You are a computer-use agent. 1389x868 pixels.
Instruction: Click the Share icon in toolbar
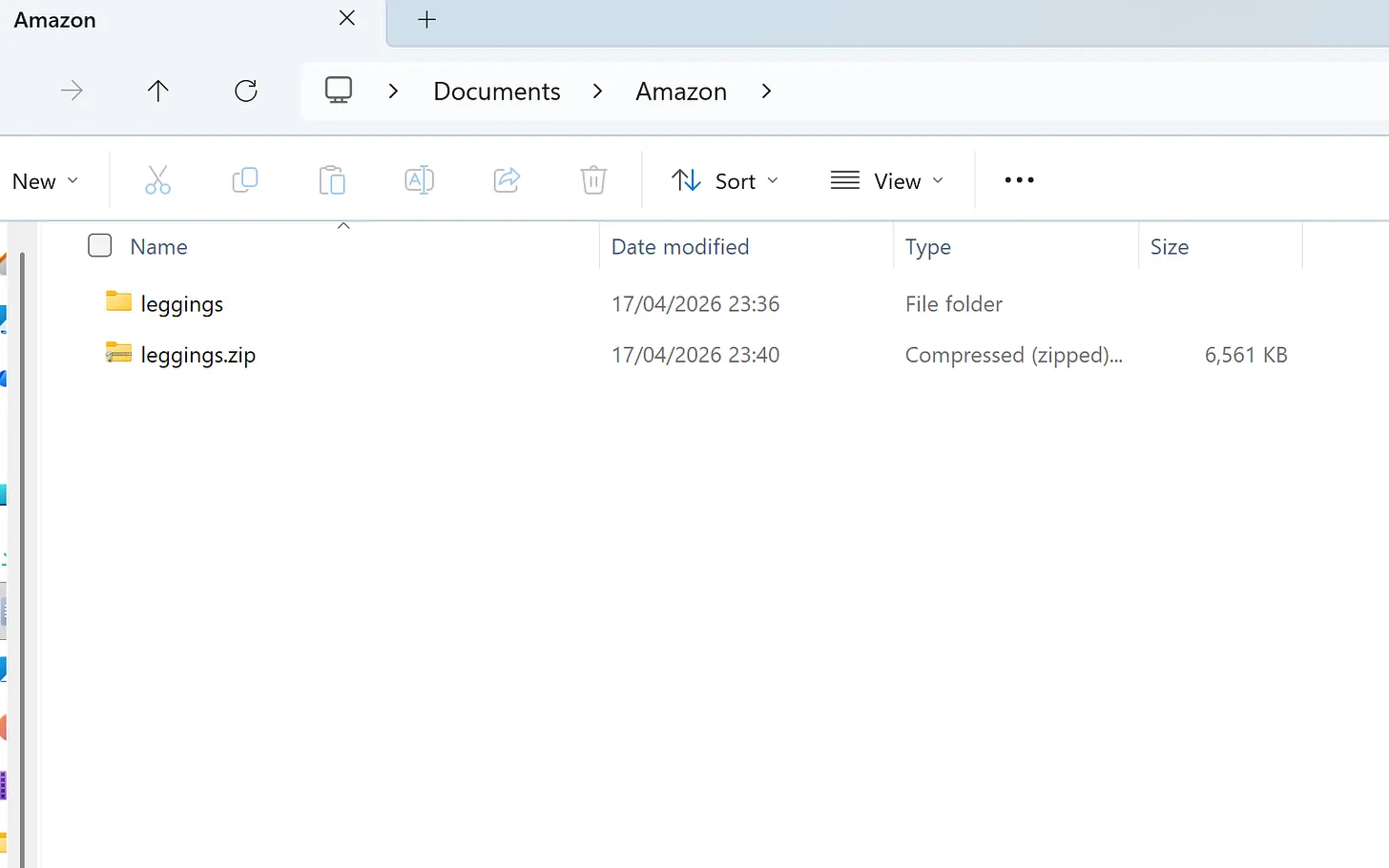(x=507, y=180)
